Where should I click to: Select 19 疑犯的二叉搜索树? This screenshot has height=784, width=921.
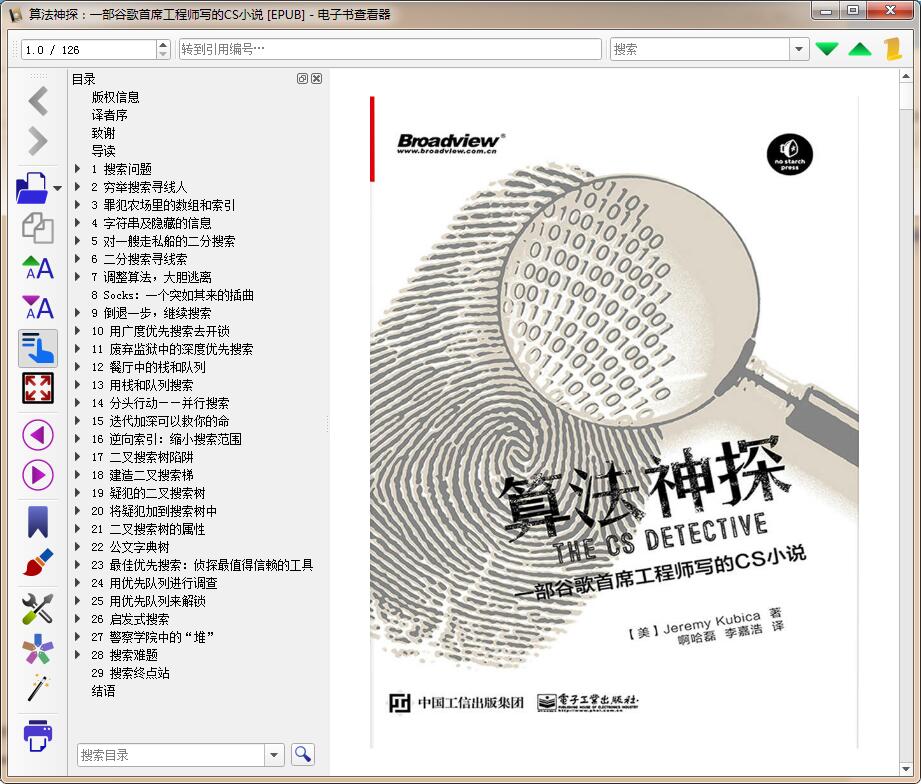(x=148, y=493)
